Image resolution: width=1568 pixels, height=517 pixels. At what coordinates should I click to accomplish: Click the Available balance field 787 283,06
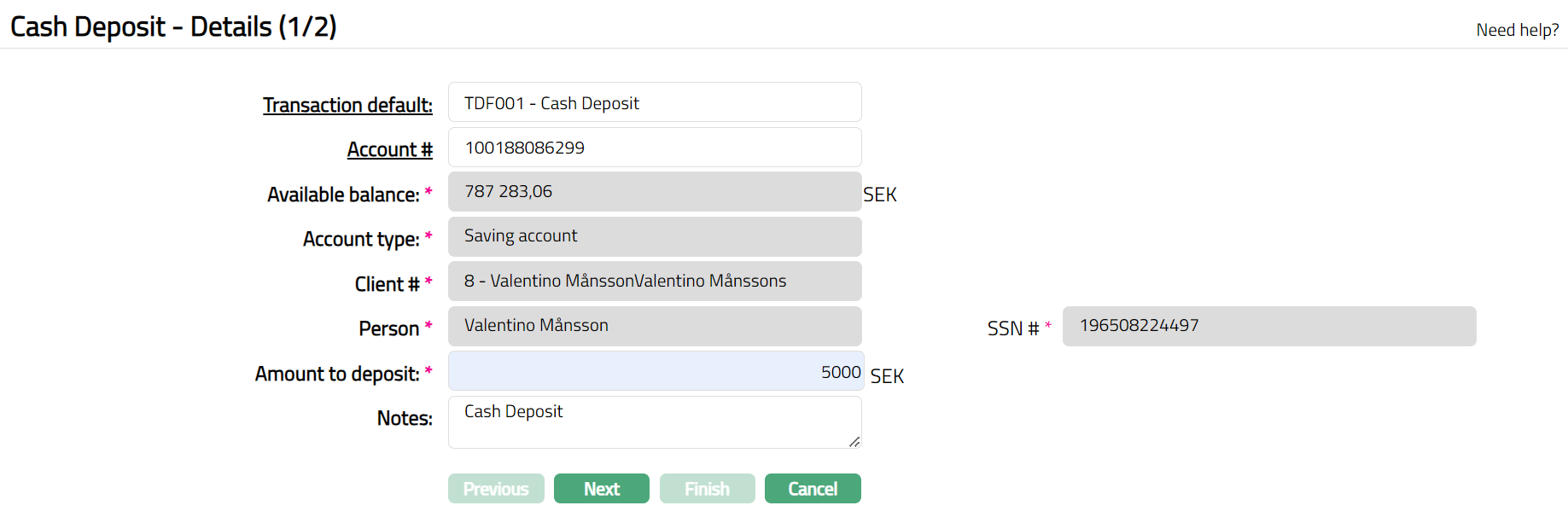(654, 192)
